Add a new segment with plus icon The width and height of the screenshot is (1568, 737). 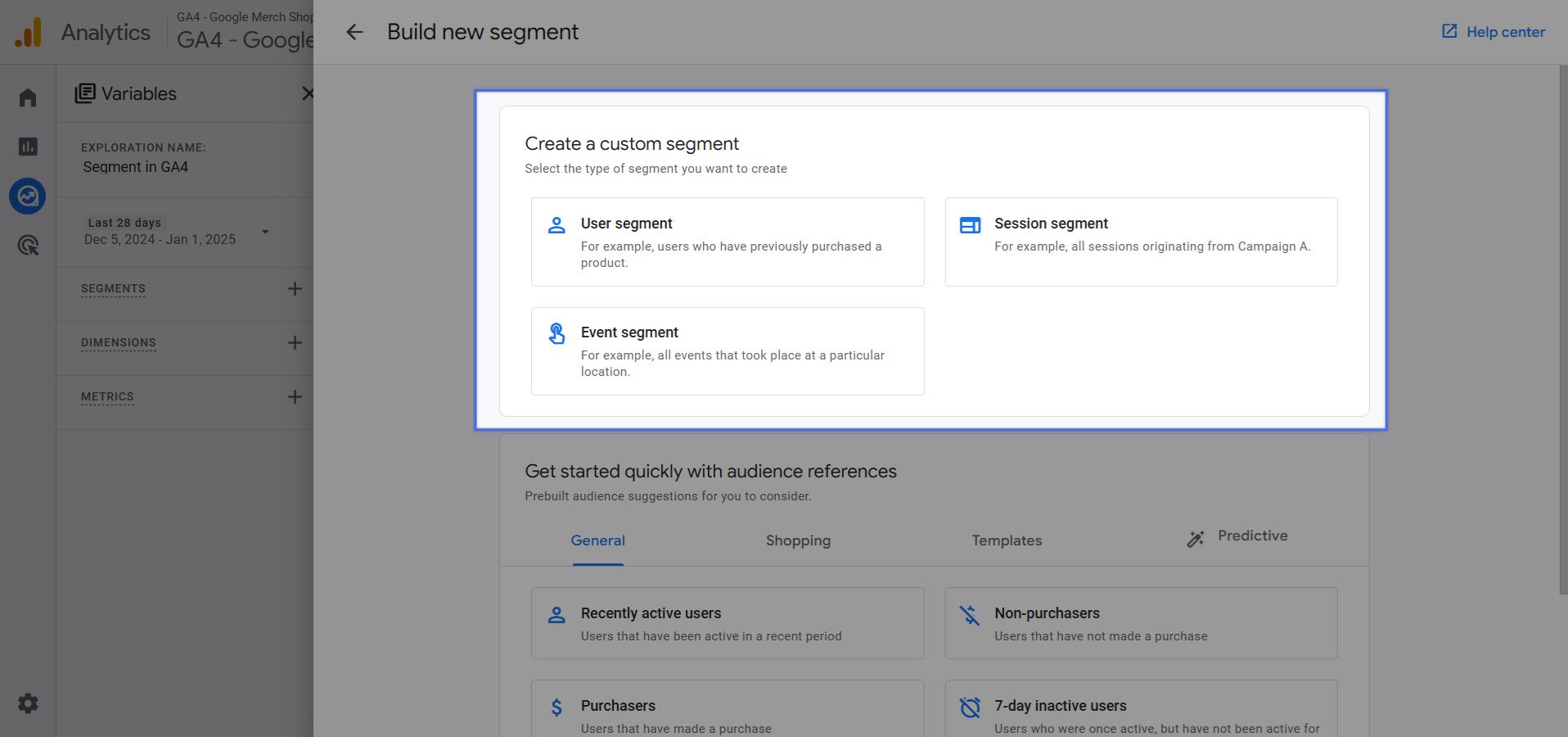pos(295,288)
